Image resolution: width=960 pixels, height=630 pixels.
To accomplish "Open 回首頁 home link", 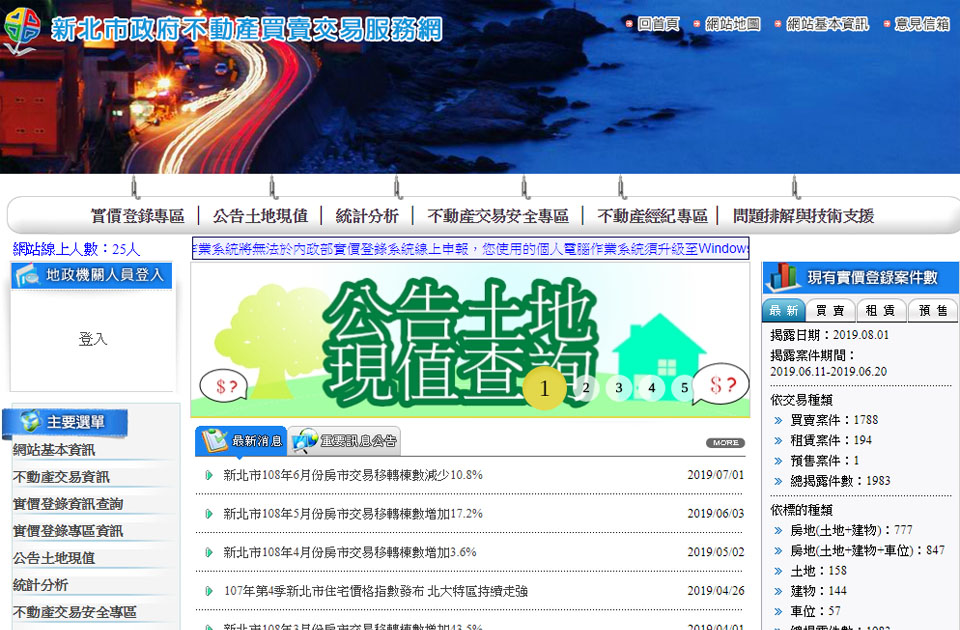I will [x=659, y=24].
